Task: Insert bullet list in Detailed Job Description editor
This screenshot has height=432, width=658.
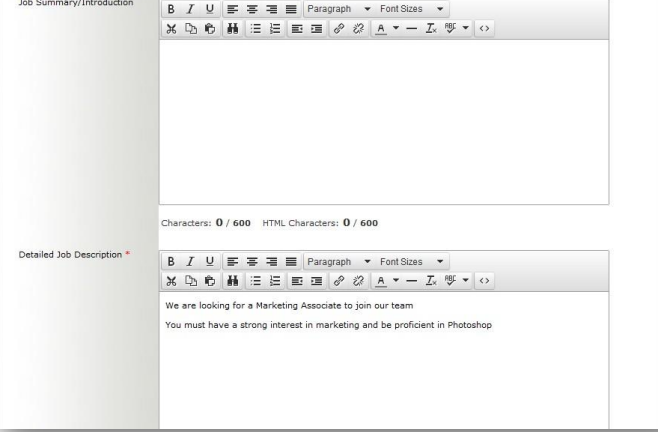Action: point(256,281)
